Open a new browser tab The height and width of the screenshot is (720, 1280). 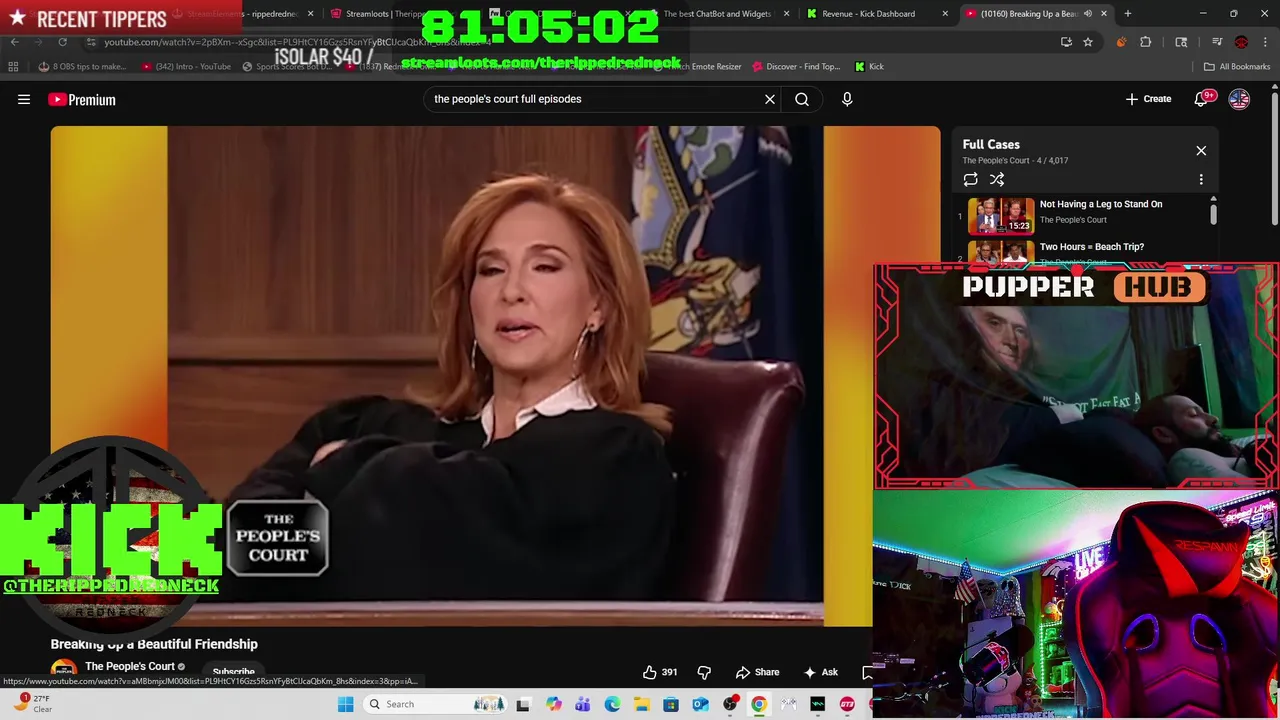point(1128,14)
